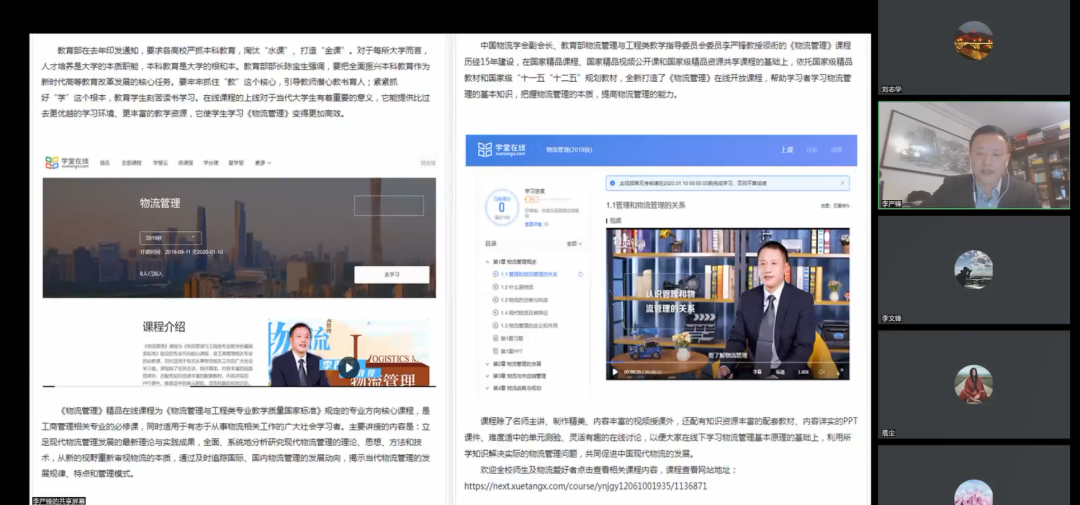Click the flower avatar in the bottom participant tile

coord(973,492)
